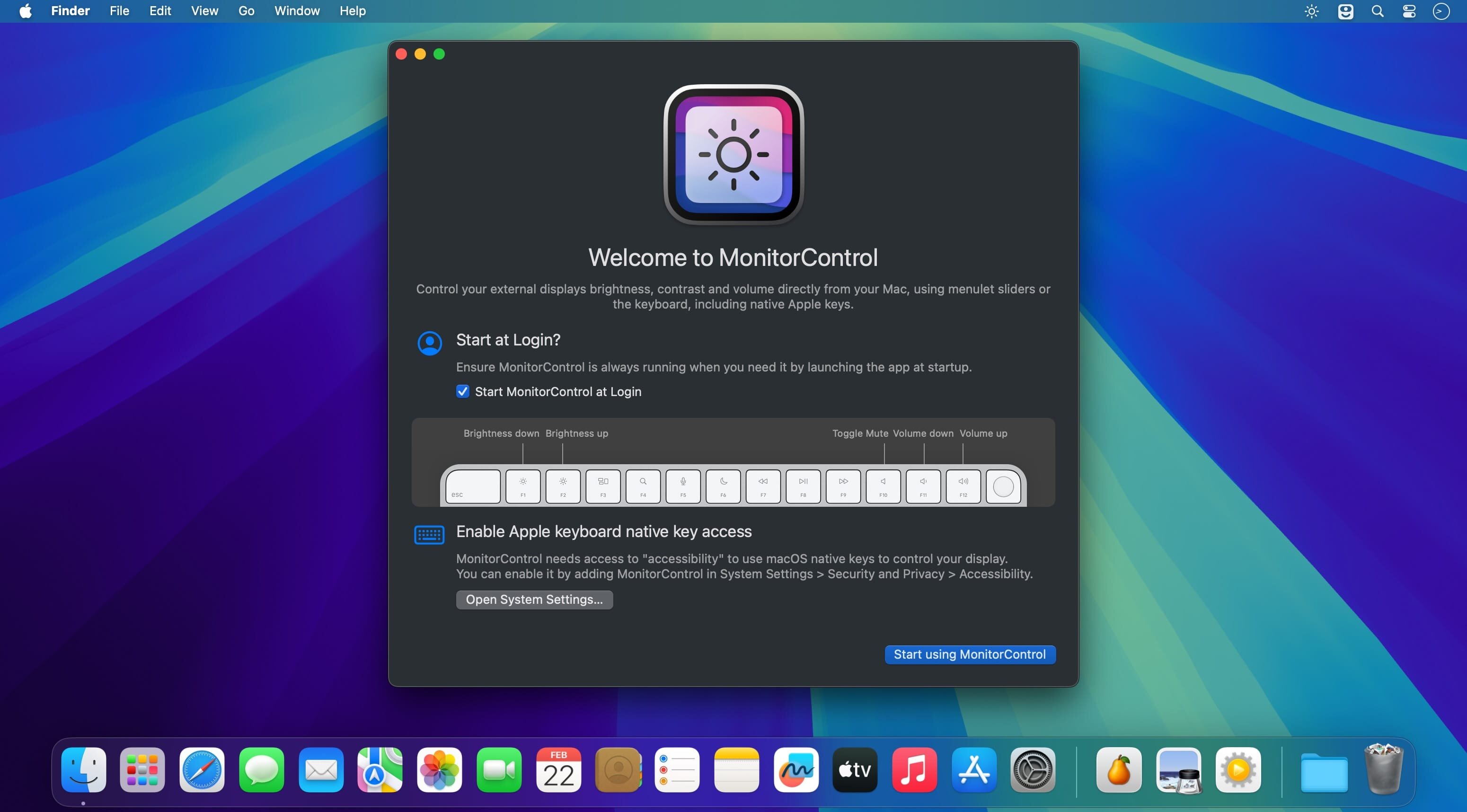Uncheck Start MonitorControl at Login
The width and height of the screenshot is (1467, 812).
462,391
